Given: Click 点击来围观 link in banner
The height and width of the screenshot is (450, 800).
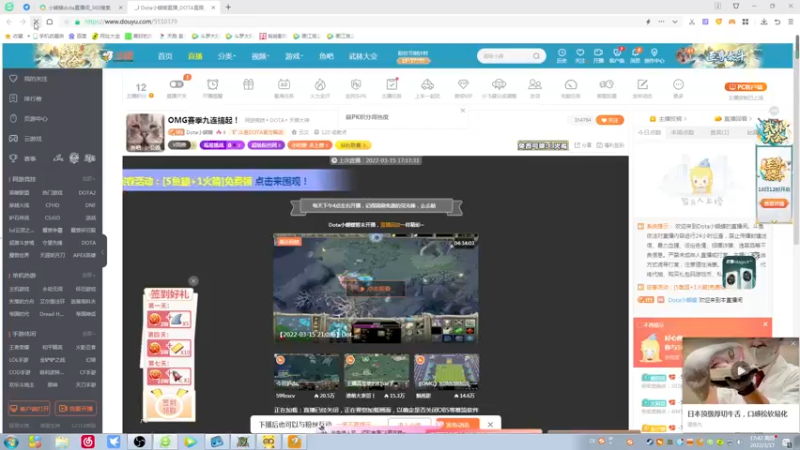Looking at the screenshot, I should 281,181.
